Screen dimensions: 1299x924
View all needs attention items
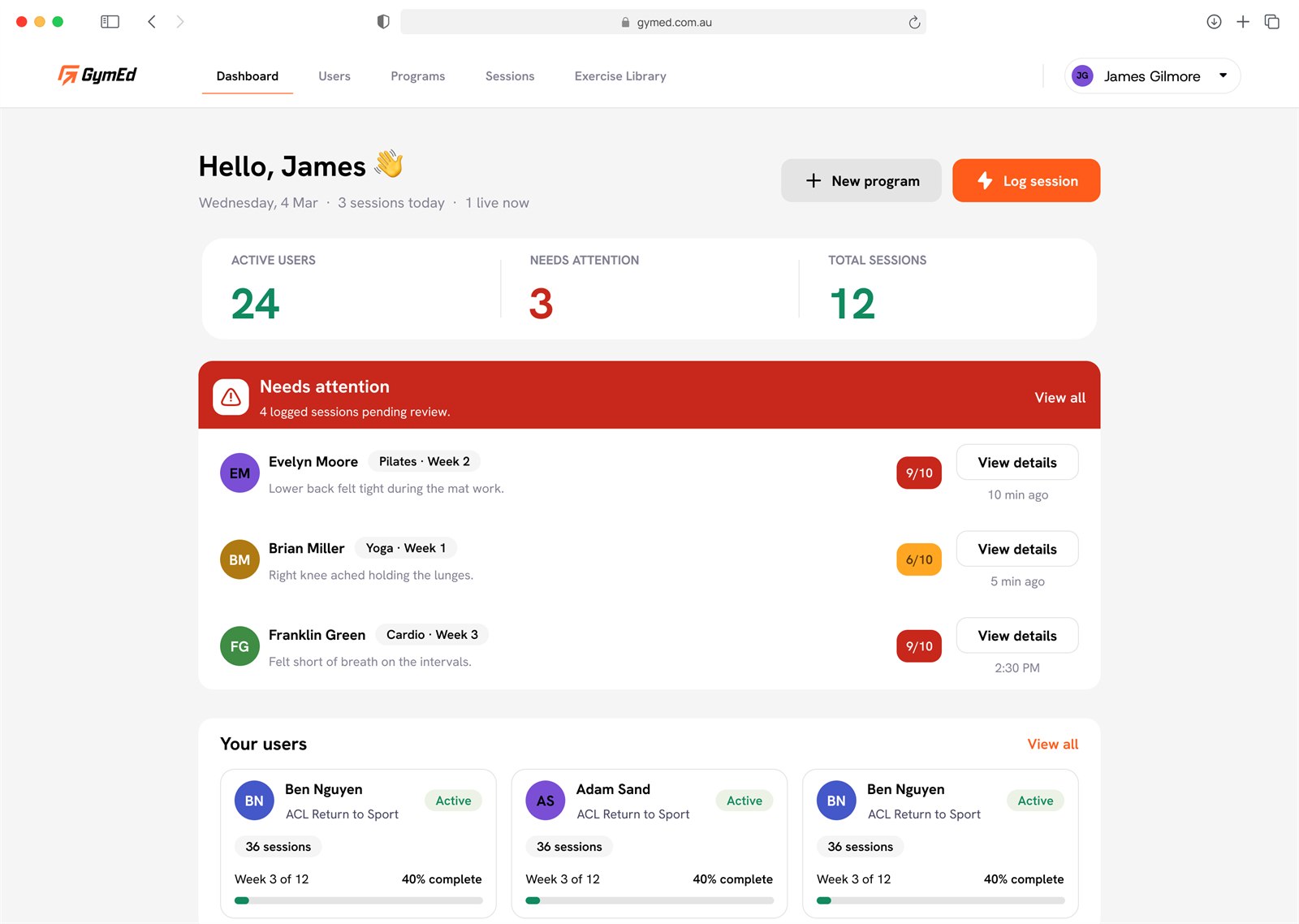click(1059, 398)
